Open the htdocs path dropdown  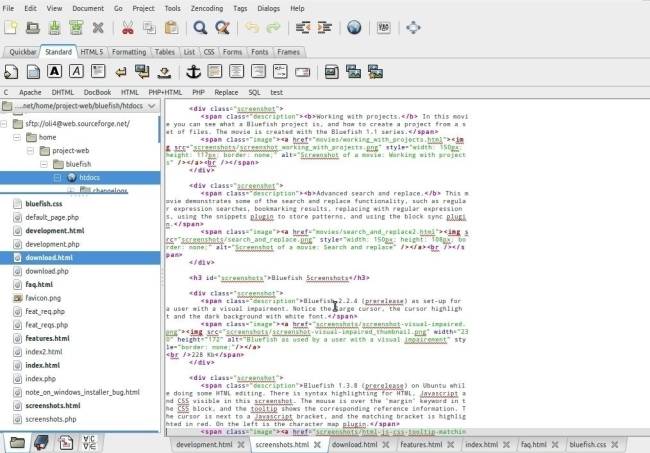[x=151, y=105]
